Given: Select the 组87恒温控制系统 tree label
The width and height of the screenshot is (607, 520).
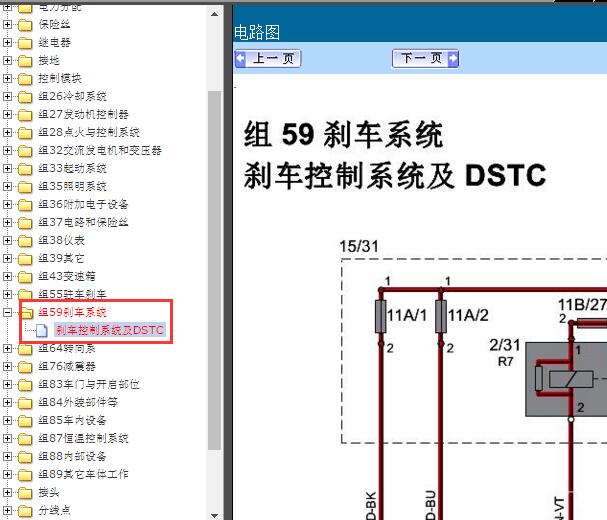Looking at the screenshot, I should pyautogui.click(x=83, y=438).
